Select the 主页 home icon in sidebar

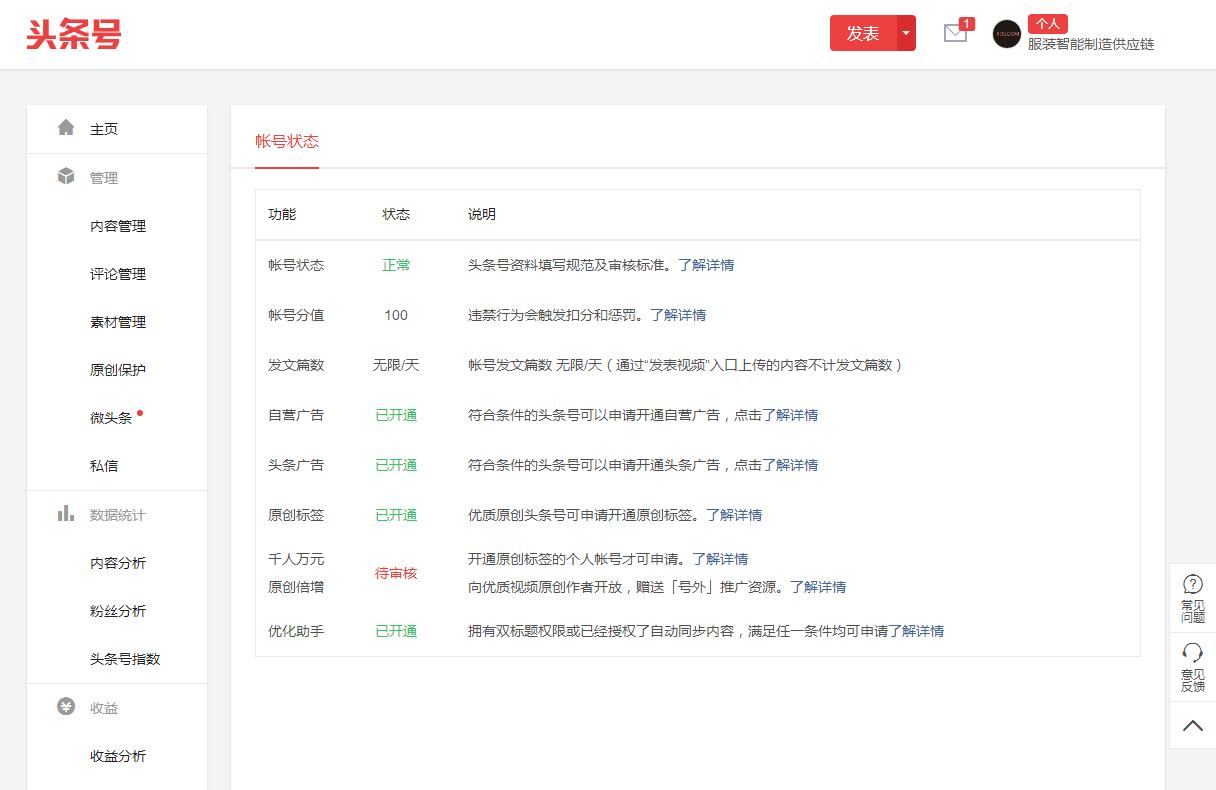coord(67,128)
